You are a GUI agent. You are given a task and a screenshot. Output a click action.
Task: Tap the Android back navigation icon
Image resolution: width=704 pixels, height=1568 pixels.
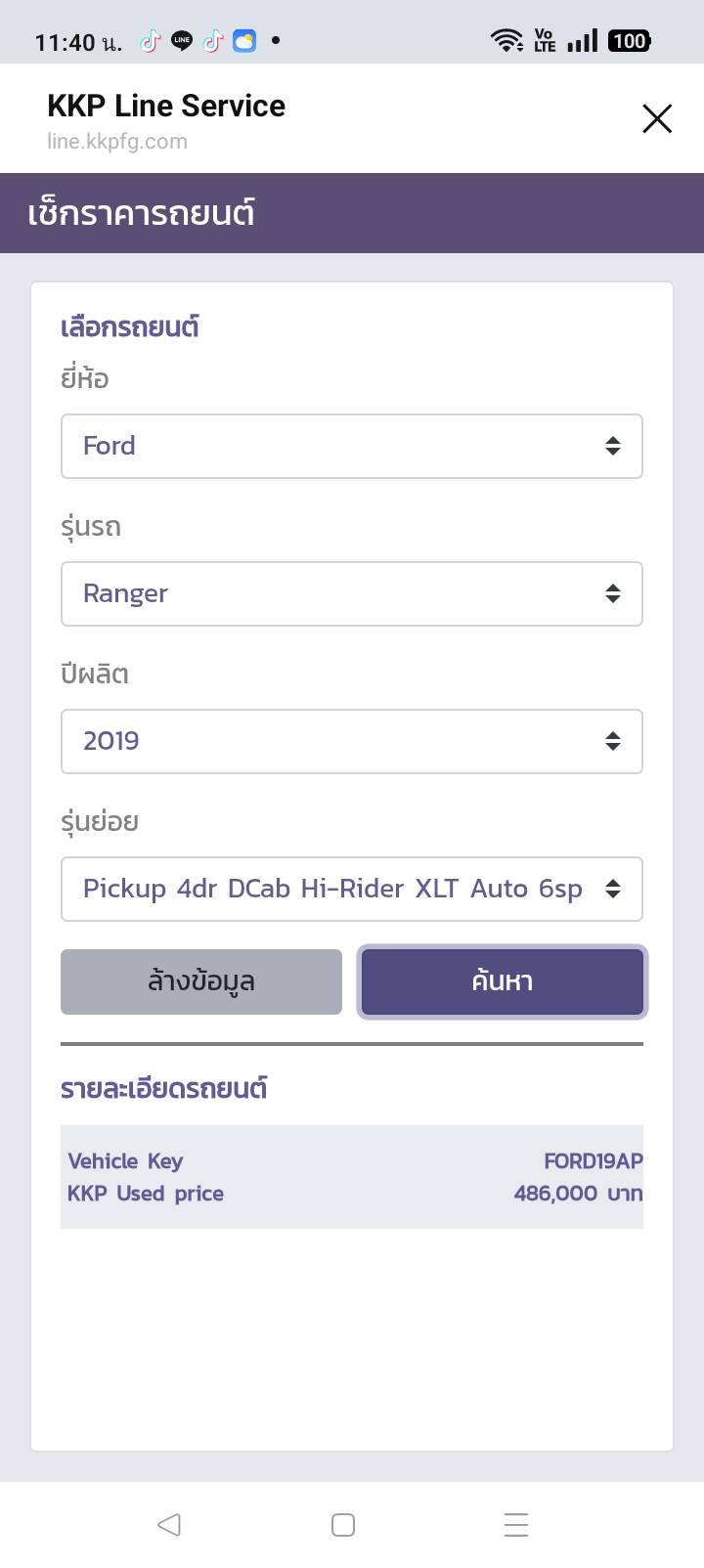[x=169, y=1524]
